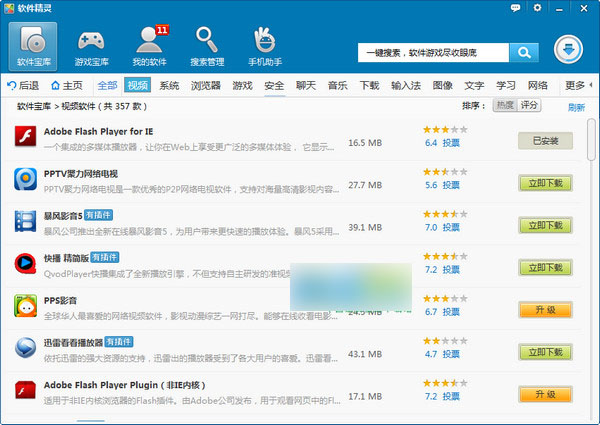Click the star rating of 暴风影音5

click(445, 214)
